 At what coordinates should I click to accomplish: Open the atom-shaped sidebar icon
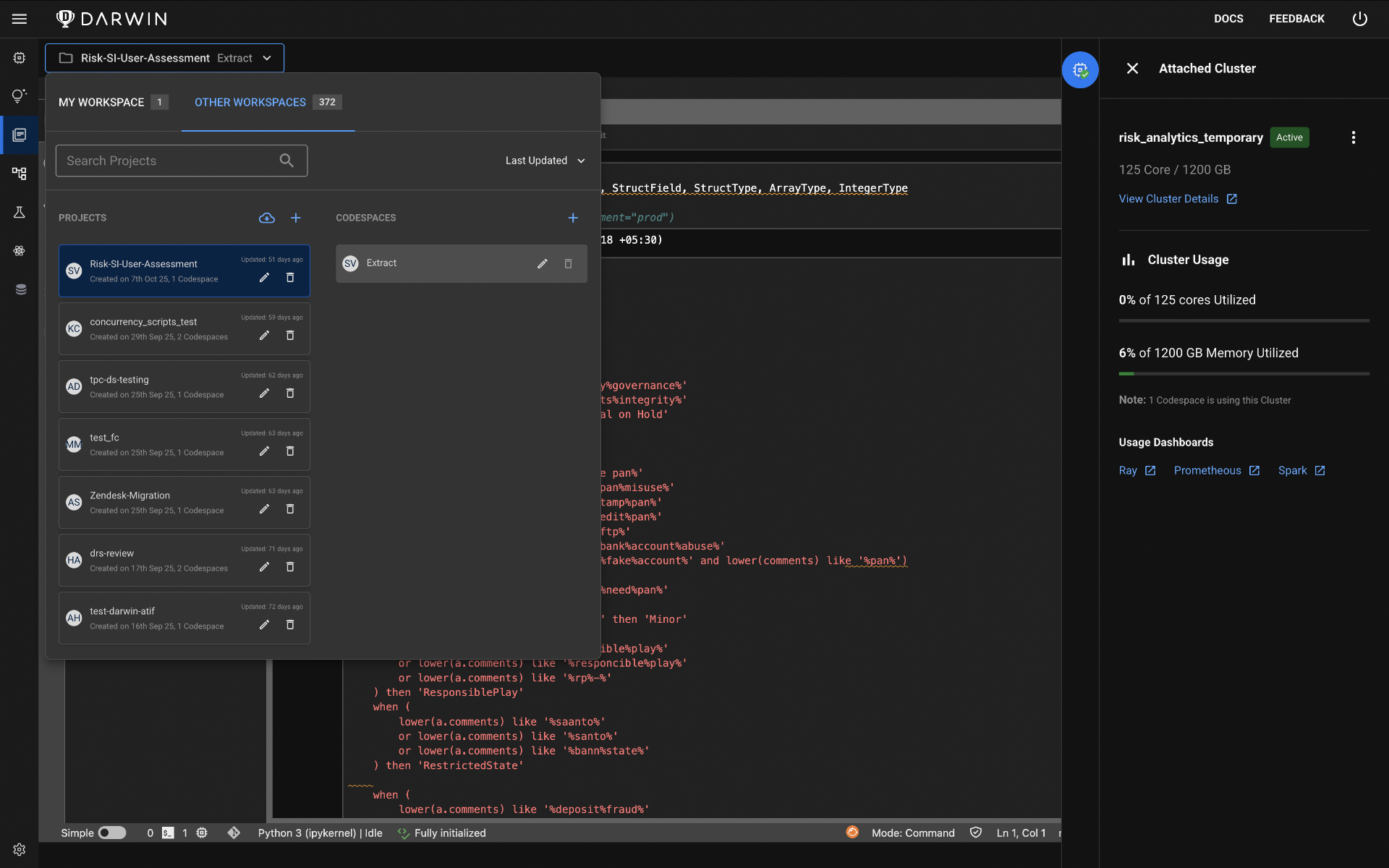(x=20, y=251)
